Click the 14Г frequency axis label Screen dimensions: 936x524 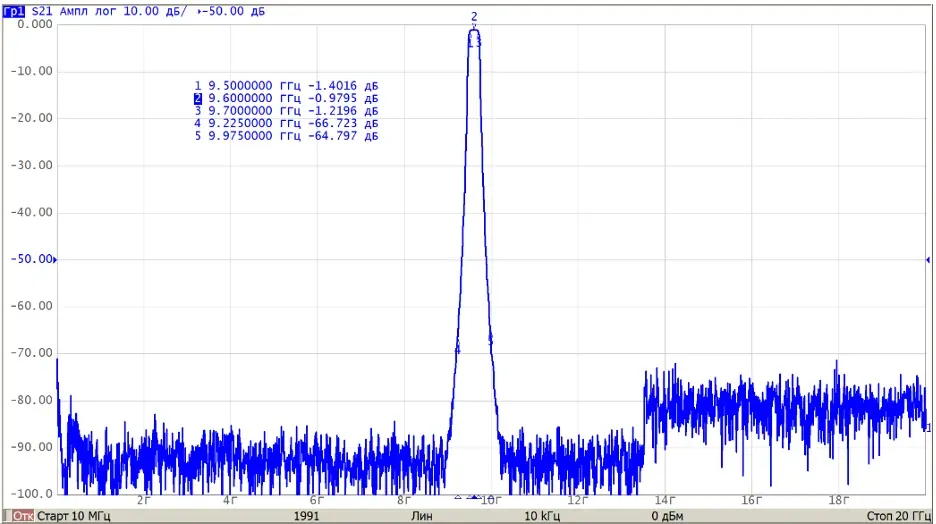pos(664,500)
